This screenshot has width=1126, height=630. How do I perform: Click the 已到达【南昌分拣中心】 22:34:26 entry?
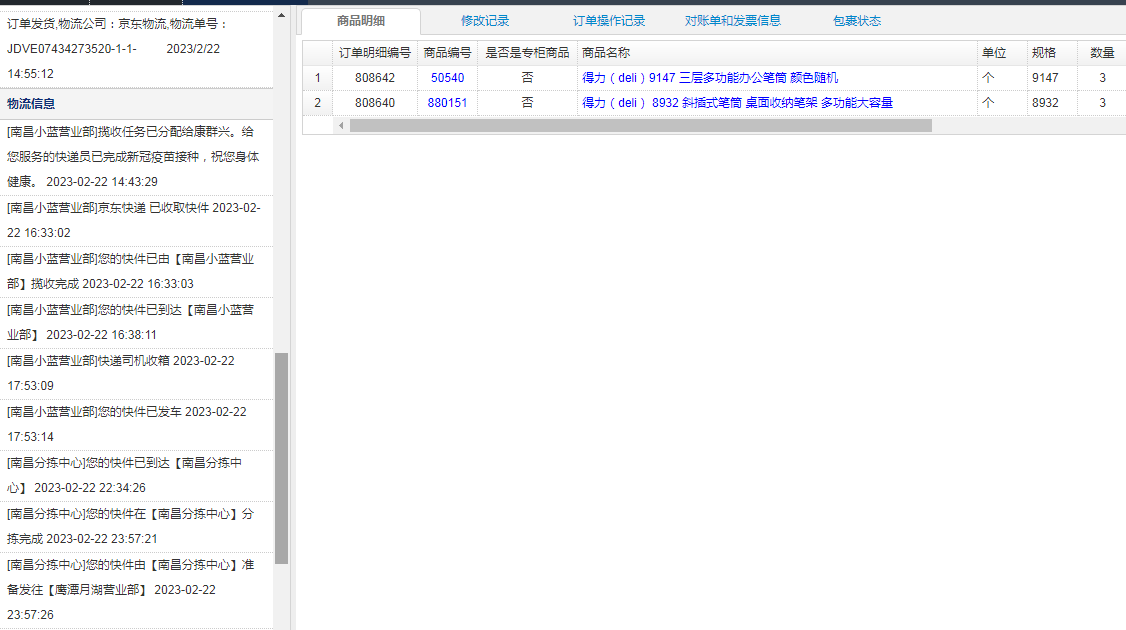136,476
